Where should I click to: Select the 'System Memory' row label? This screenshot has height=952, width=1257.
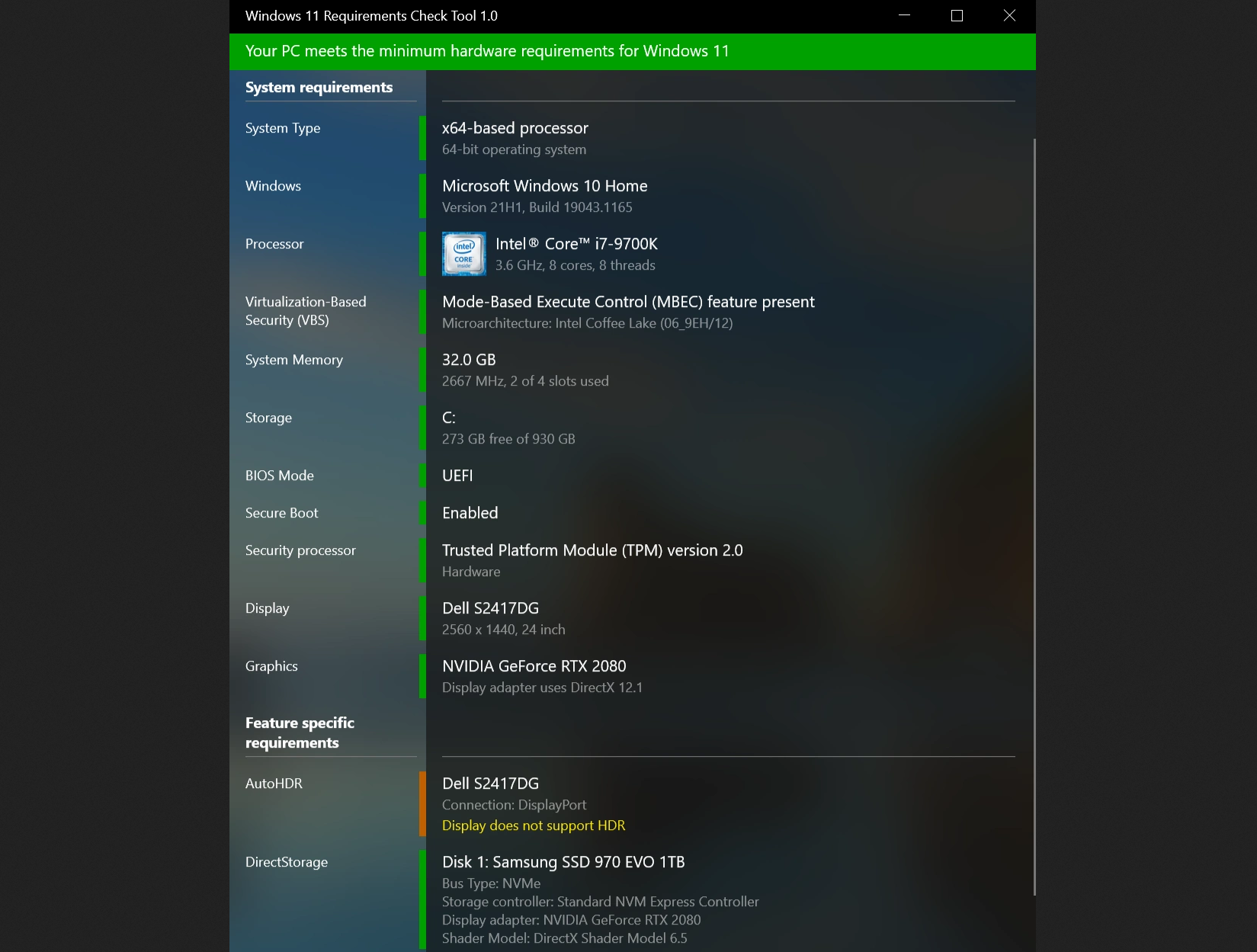pos(294,360)
